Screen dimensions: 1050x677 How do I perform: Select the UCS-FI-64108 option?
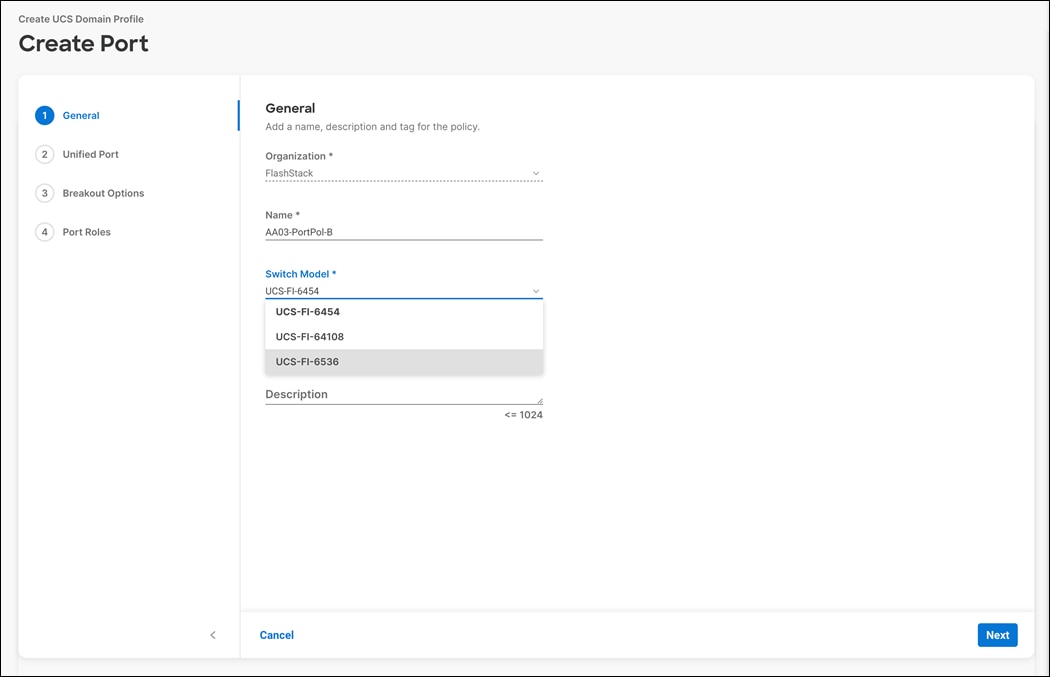(309, 336)
